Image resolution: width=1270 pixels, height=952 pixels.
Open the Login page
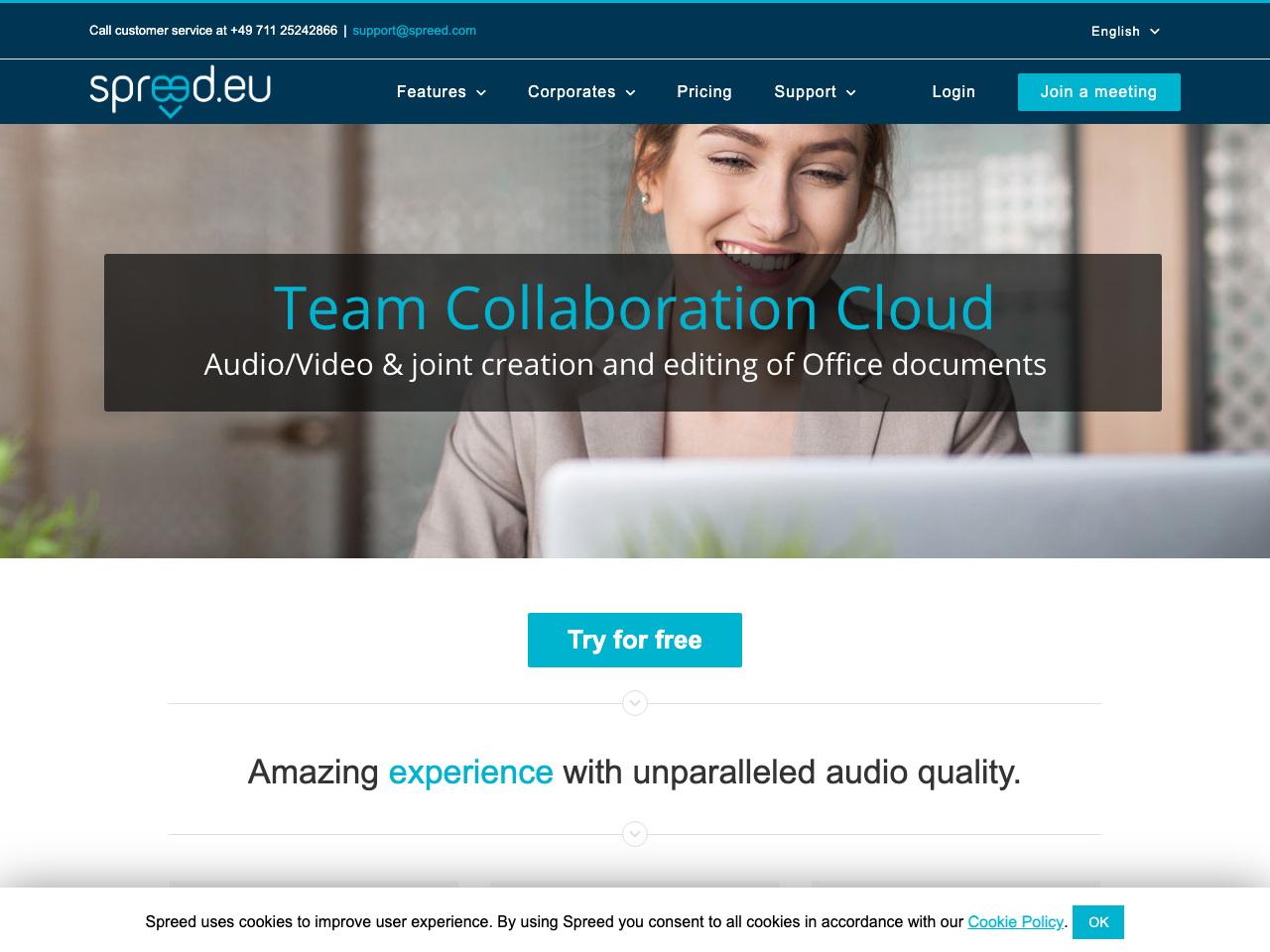(953, 92)
